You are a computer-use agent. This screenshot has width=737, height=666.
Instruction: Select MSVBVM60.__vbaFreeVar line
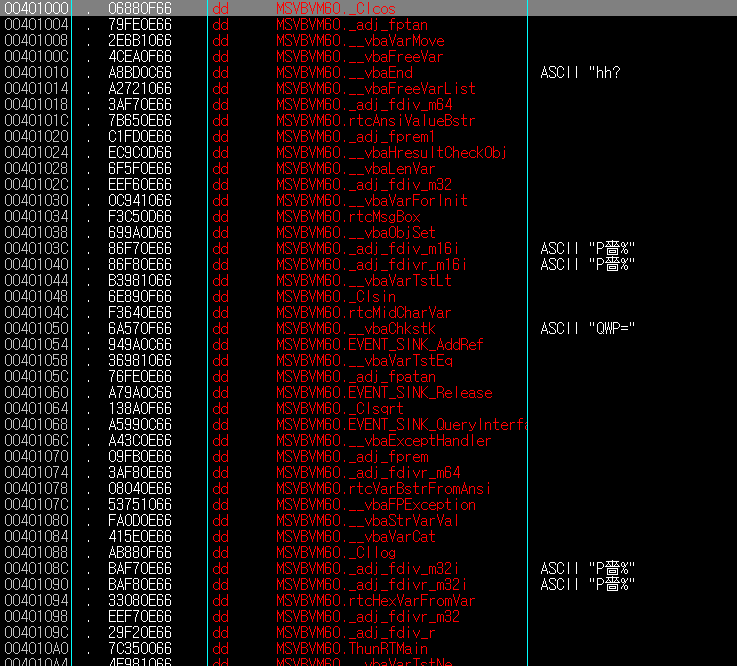click(360, 56)
